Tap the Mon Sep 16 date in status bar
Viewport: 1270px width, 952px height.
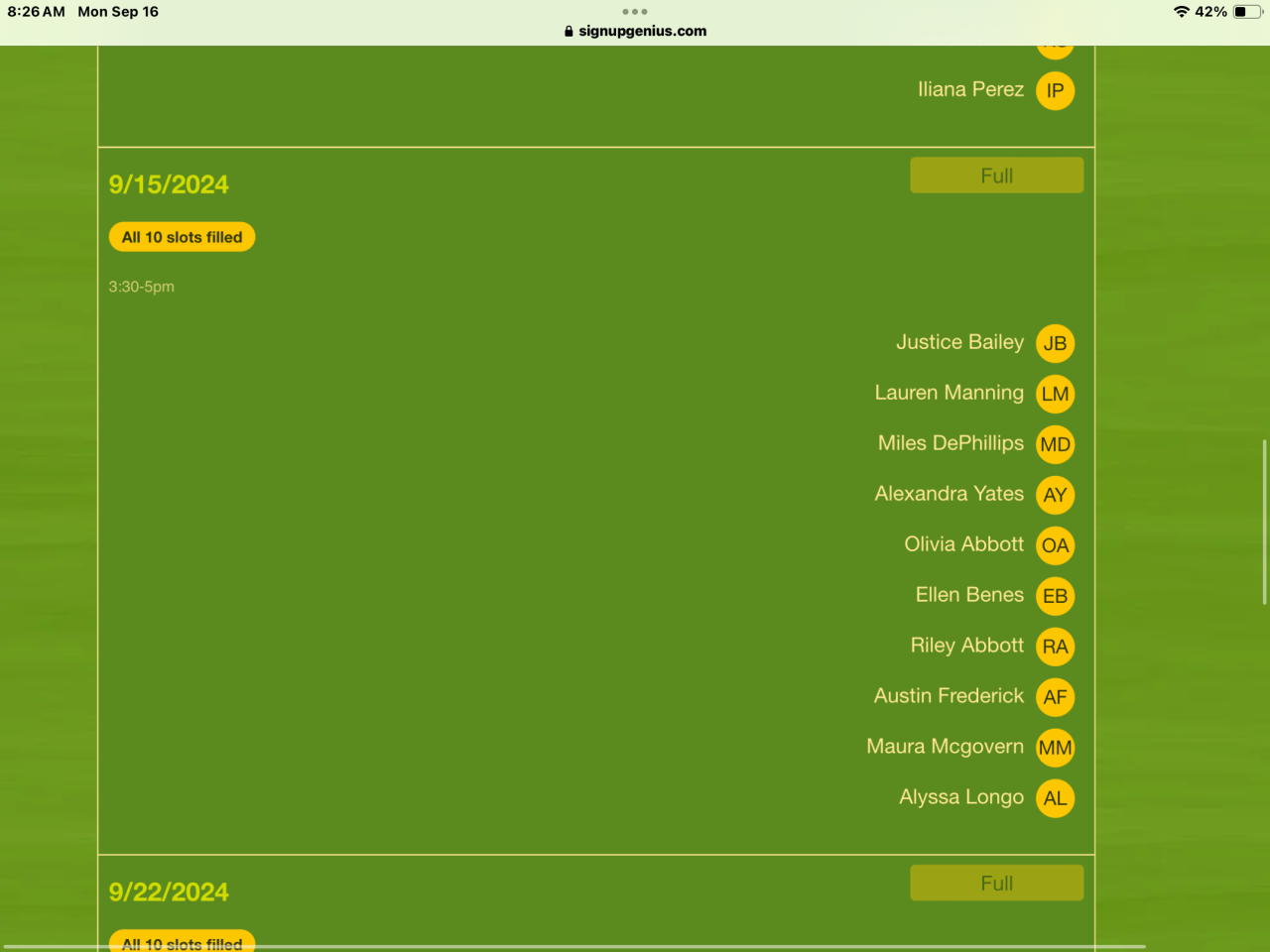[118, 12]
